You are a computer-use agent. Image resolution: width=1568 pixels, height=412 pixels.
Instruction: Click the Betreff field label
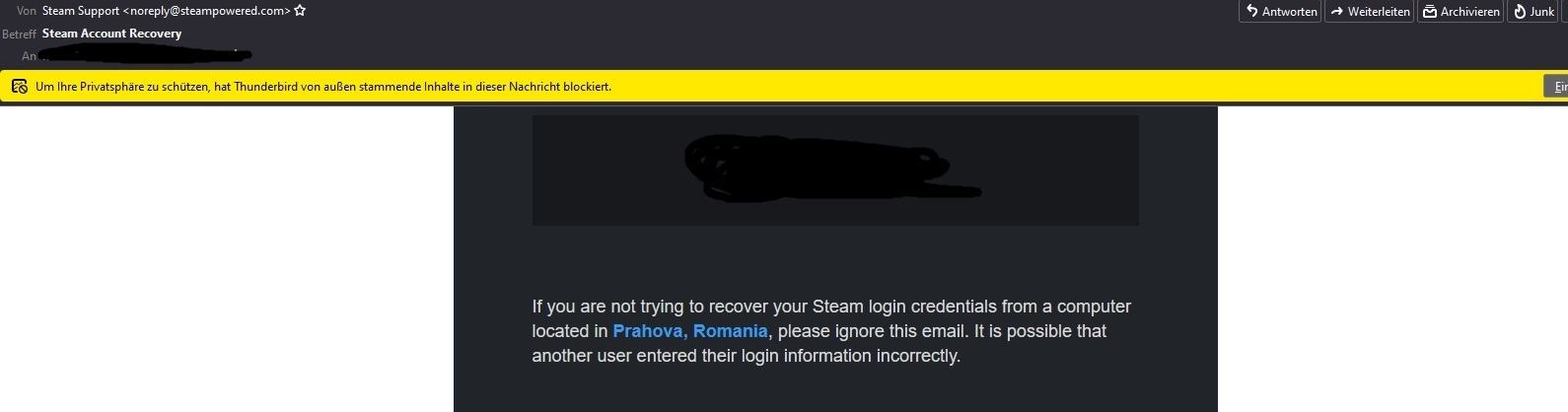click(x=19, y=34)
